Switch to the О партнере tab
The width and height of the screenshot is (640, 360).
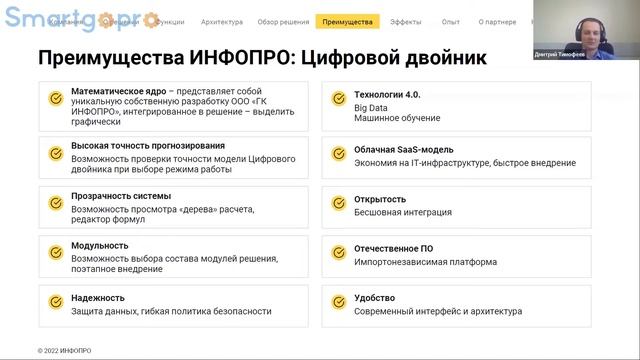497,22
